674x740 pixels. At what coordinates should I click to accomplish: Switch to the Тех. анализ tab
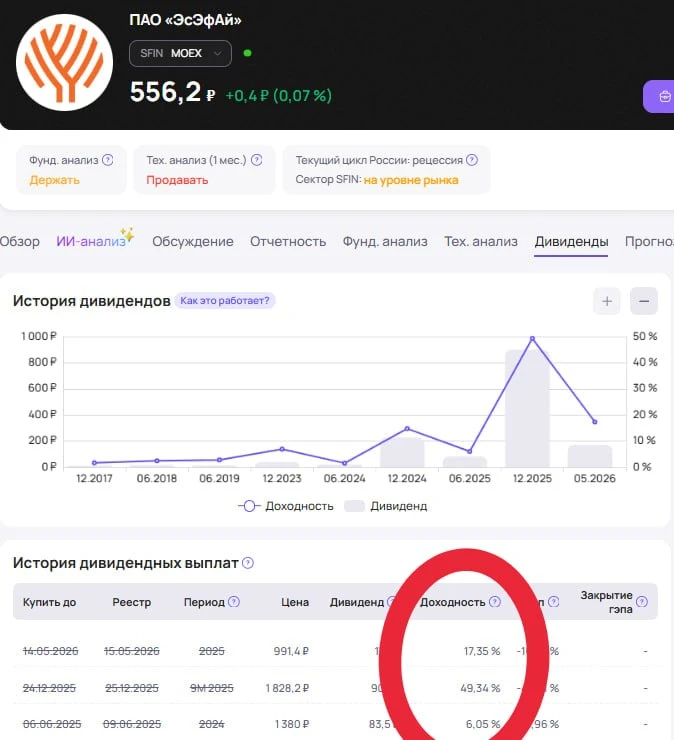(480, 241)
